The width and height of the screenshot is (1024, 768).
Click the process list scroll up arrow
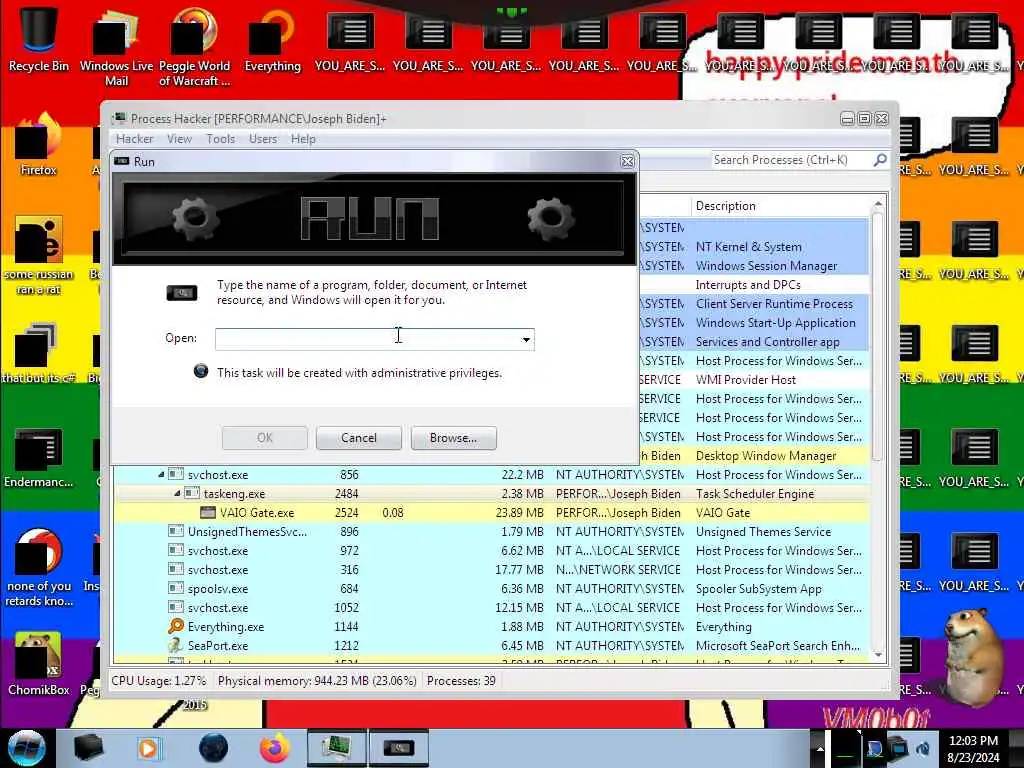(878, 204)
